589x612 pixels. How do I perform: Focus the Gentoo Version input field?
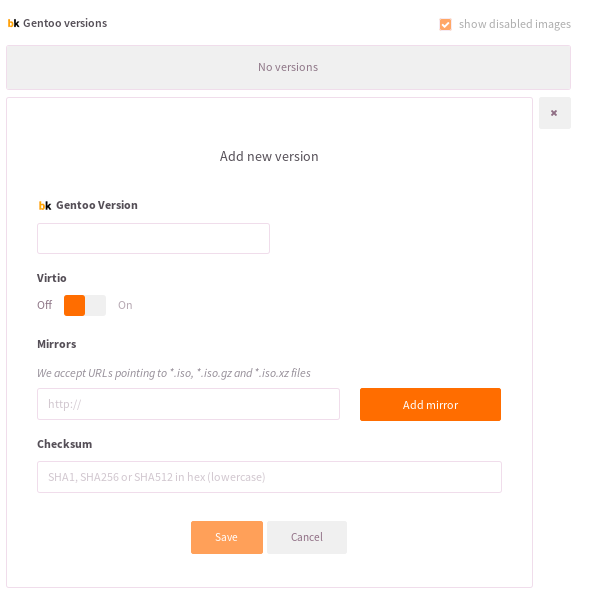pos(153,238)
